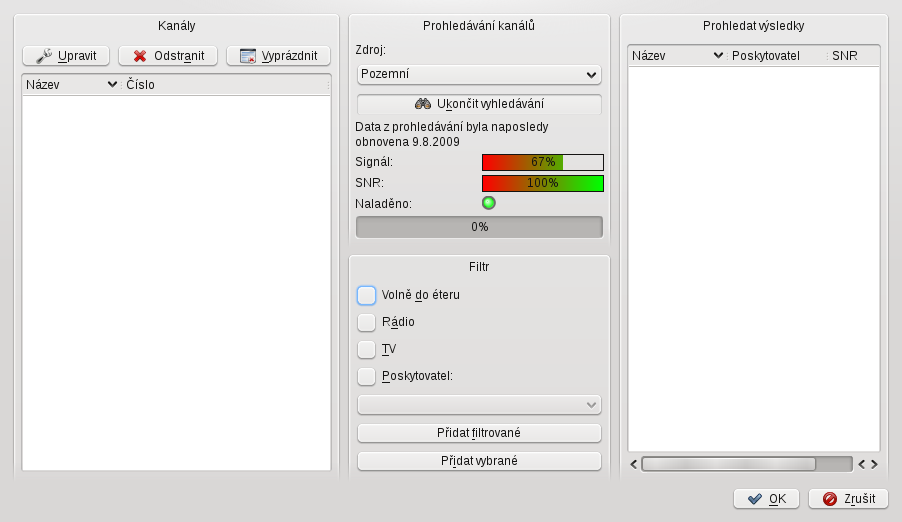Click the red X Odstranit icon
Screen dimensions: 902x522
140,56
